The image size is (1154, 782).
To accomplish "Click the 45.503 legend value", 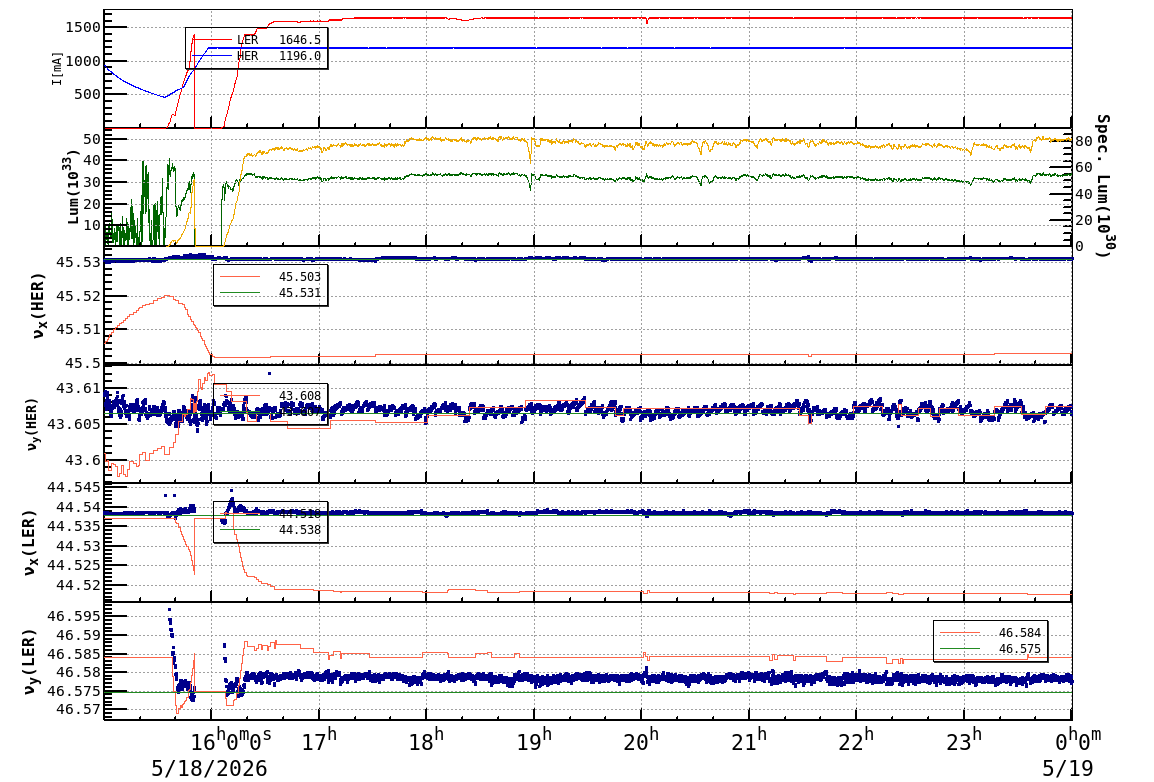I will (300, 277).
